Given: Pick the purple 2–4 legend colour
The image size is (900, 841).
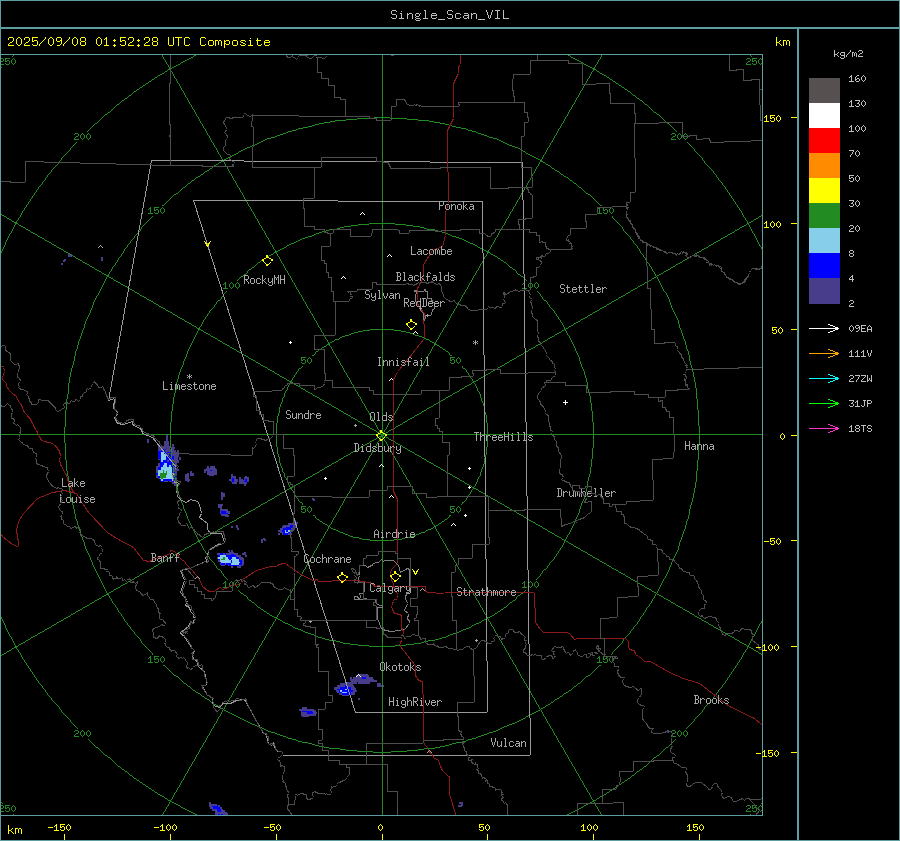Looking at the screenshot, I should point(824,290).
